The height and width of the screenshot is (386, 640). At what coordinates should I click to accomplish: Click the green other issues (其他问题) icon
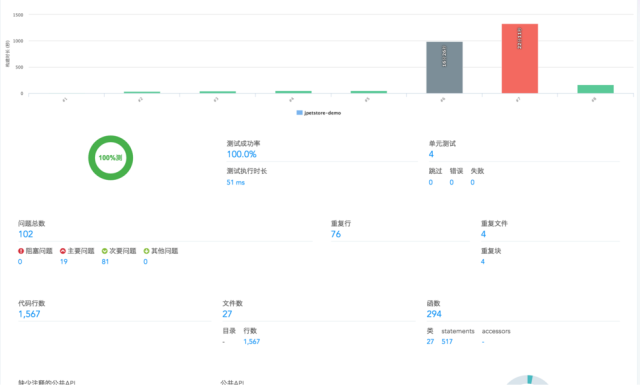[x=146, y=251]
